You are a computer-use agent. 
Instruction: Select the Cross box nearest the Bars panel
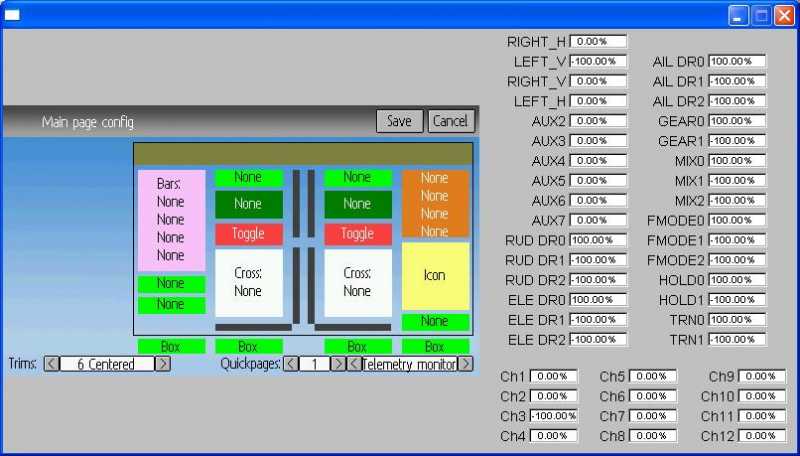click(248, 283)
